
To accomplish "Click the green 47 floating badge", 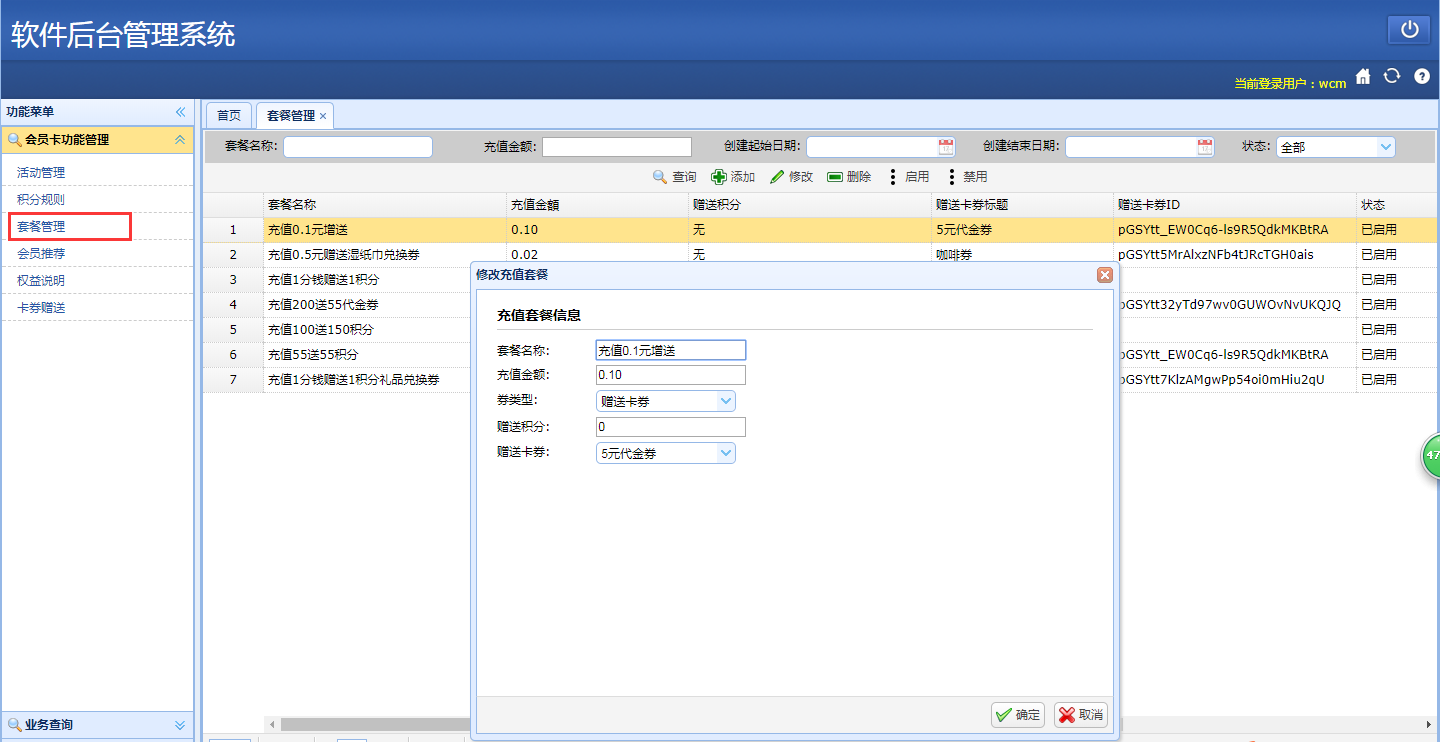I will (1431, 455).
